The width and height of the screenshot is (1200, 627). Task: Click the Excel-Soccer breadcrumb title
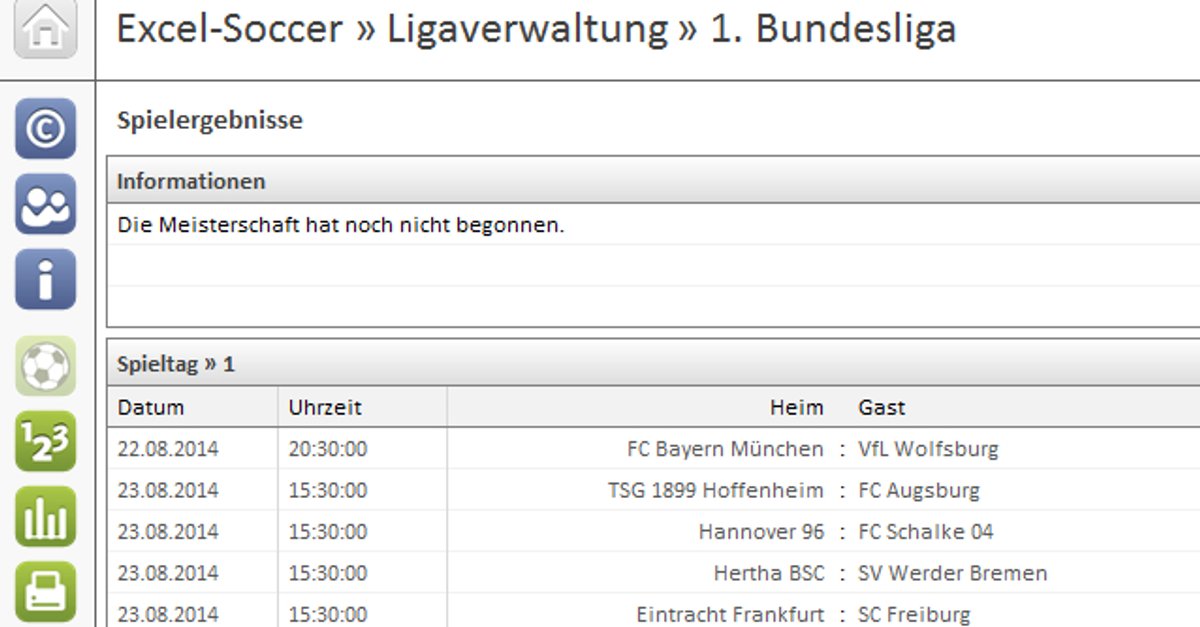point(230,28)
